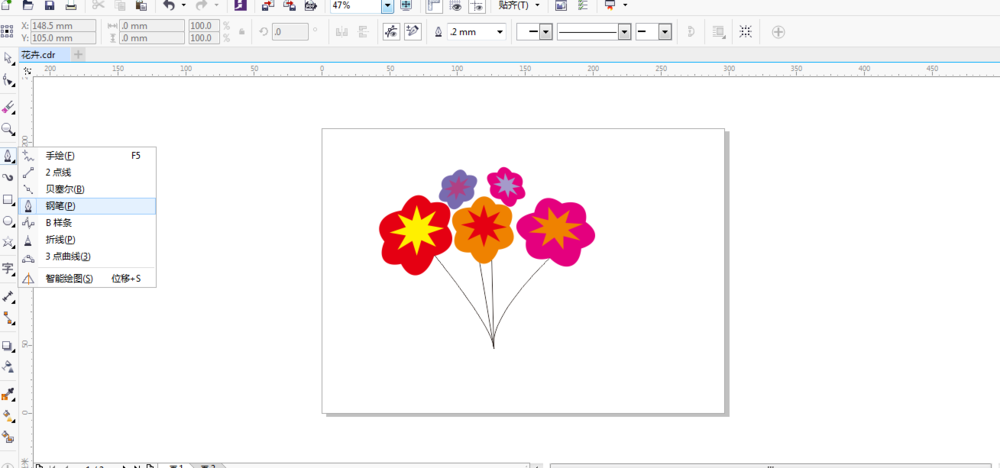Select the Shape tool
Image resolution: width=1000 pixels, height=468 pixels.
8,80
